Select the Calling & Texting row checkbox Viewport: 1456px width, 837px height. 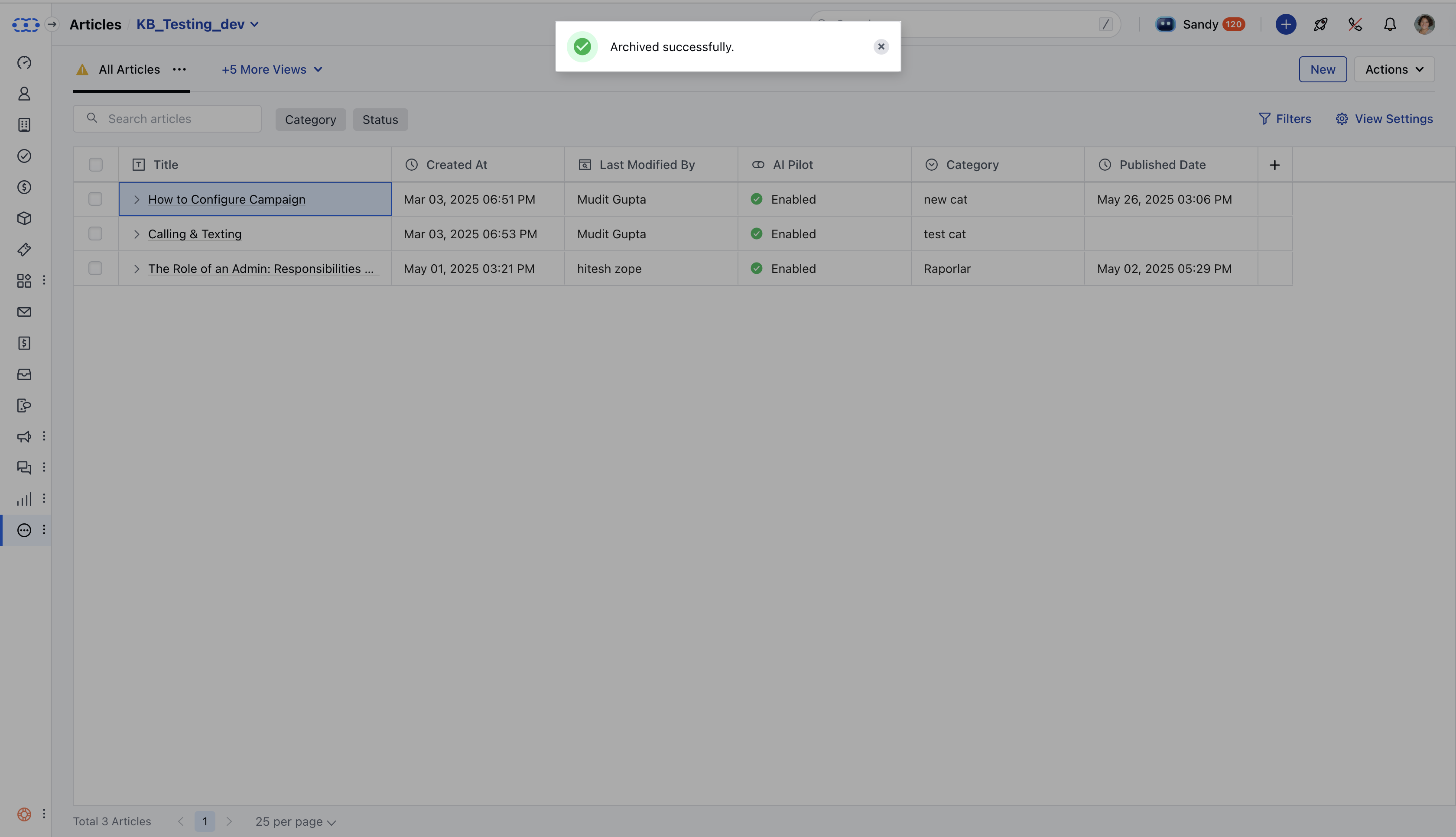click(95, 234)
